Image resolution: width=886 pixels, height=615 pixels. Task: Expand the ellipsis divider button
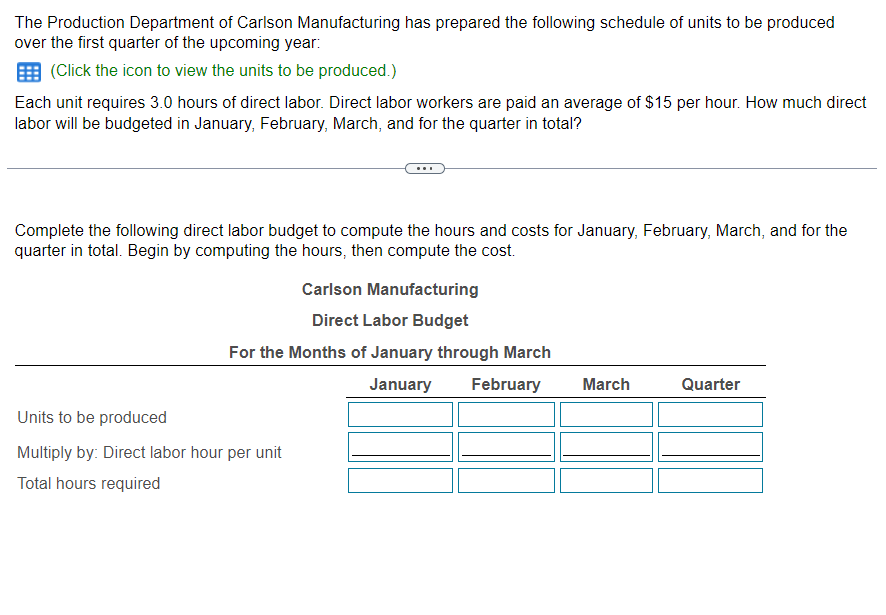click(424, 168)
